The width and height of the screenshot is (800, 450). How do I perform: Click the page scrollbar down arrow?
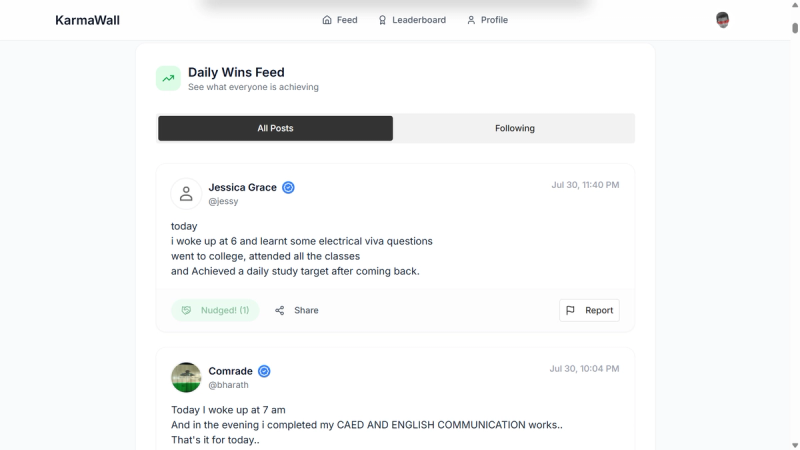click(795, 445)
